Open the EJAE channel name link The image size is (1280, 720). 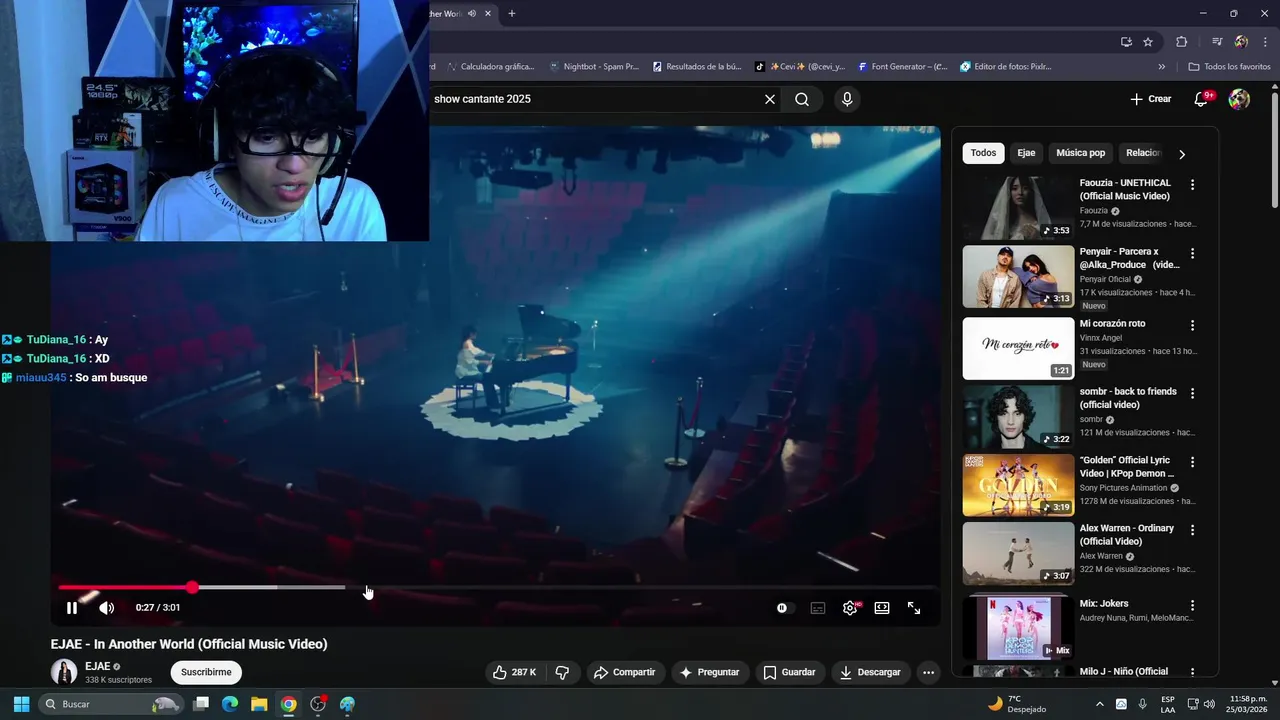click(98, 666)
